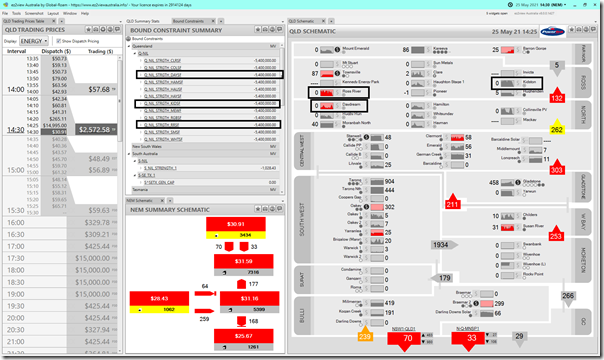Click the Gladstone dollar info icon
This screenshot has width=604, height=360.
518,182
